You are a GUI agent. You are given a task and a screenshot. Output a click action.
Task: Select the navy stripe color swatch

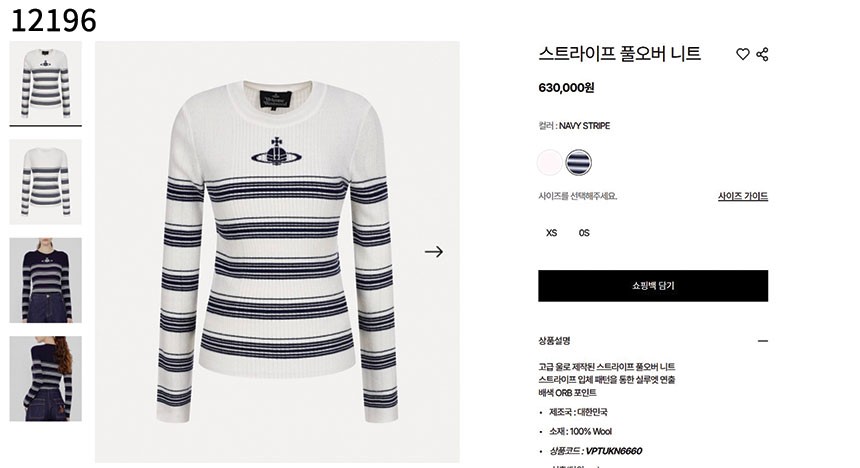[579, 162]
